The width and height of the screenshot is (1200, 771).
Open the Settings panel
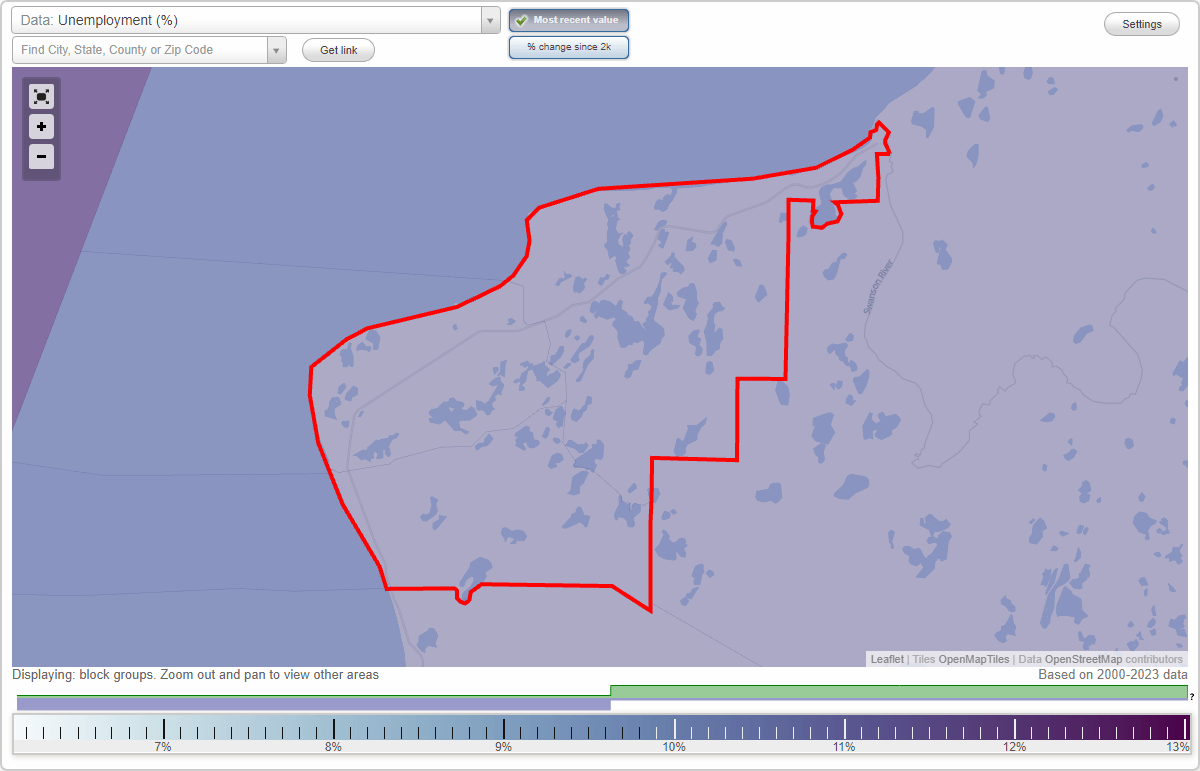click(x=1141, y=23)
